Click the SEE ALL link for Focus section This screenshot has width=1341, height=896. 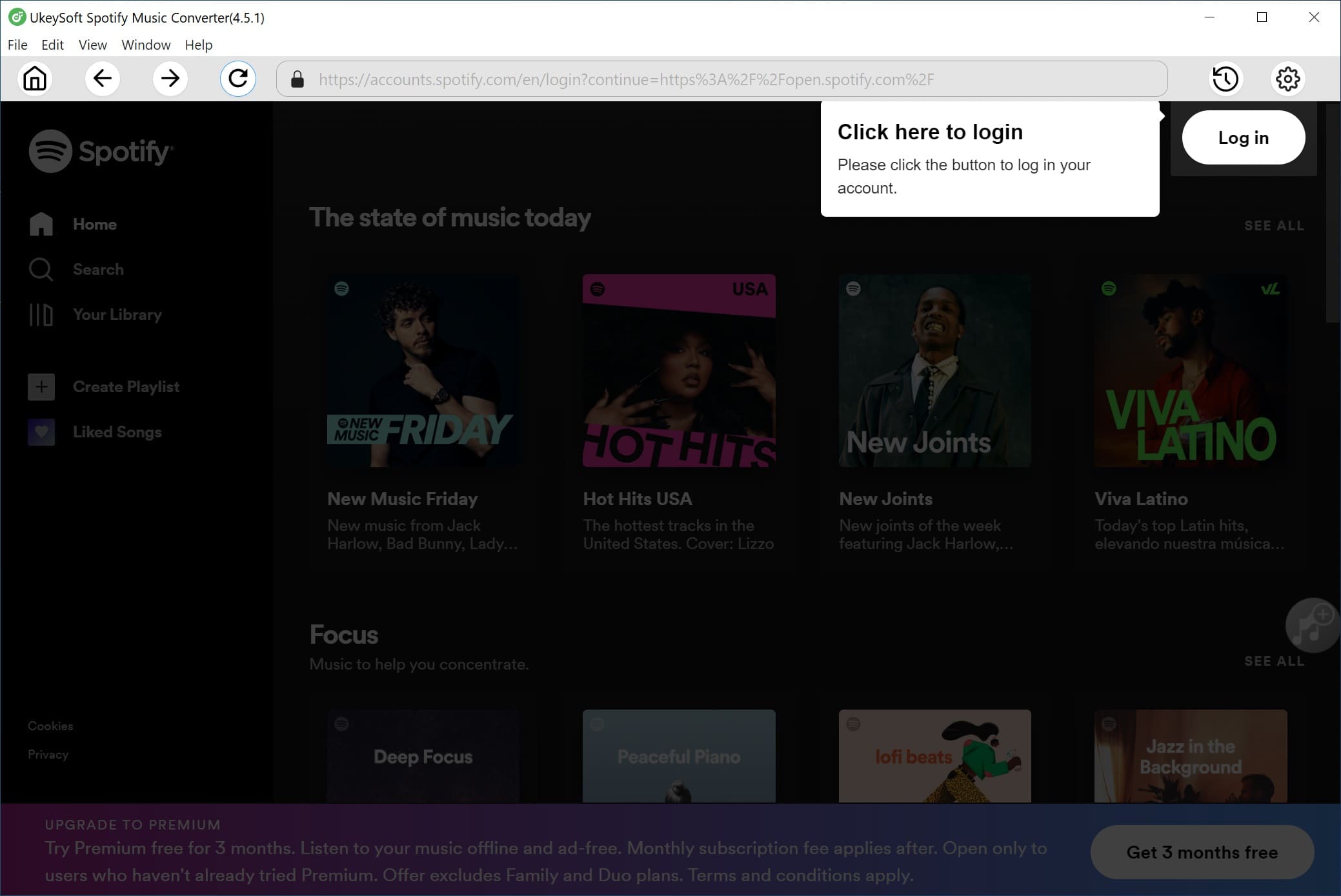click(1275, 660)
